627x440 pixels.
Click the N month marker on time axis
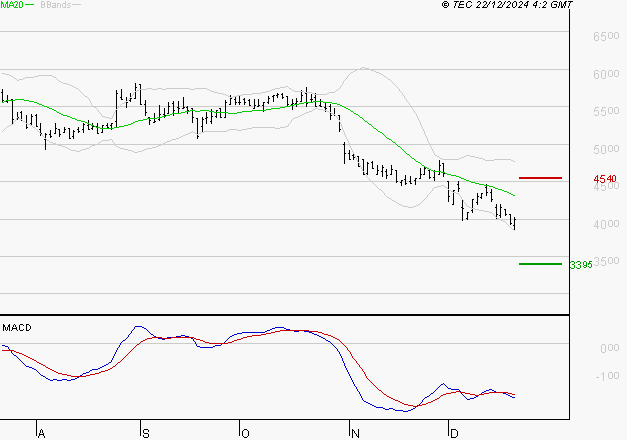tap(355, 434)
